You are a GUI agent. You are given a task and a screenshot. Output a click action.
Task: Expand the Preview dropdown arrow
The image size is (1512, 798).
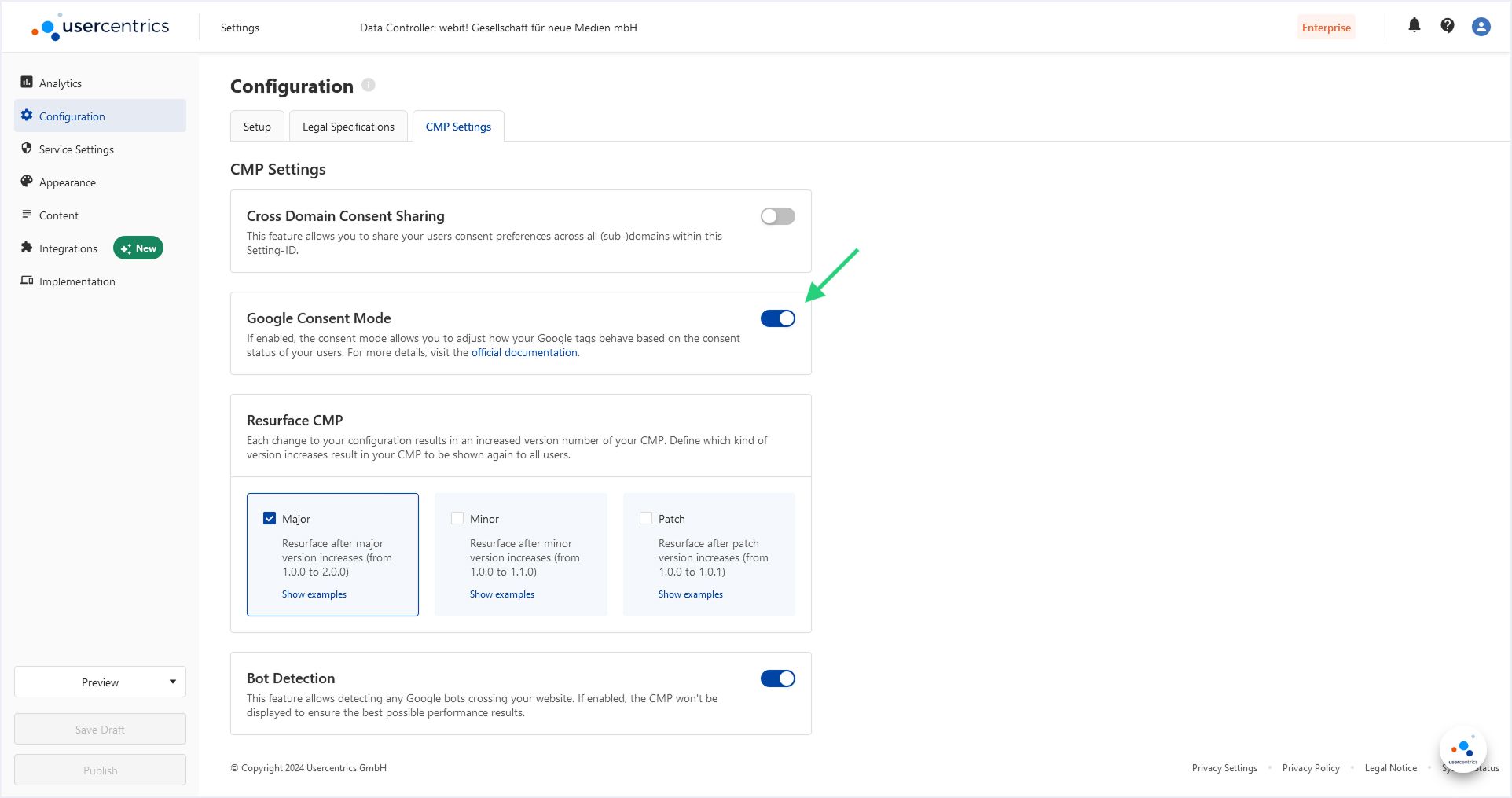(x=173, y=682)
